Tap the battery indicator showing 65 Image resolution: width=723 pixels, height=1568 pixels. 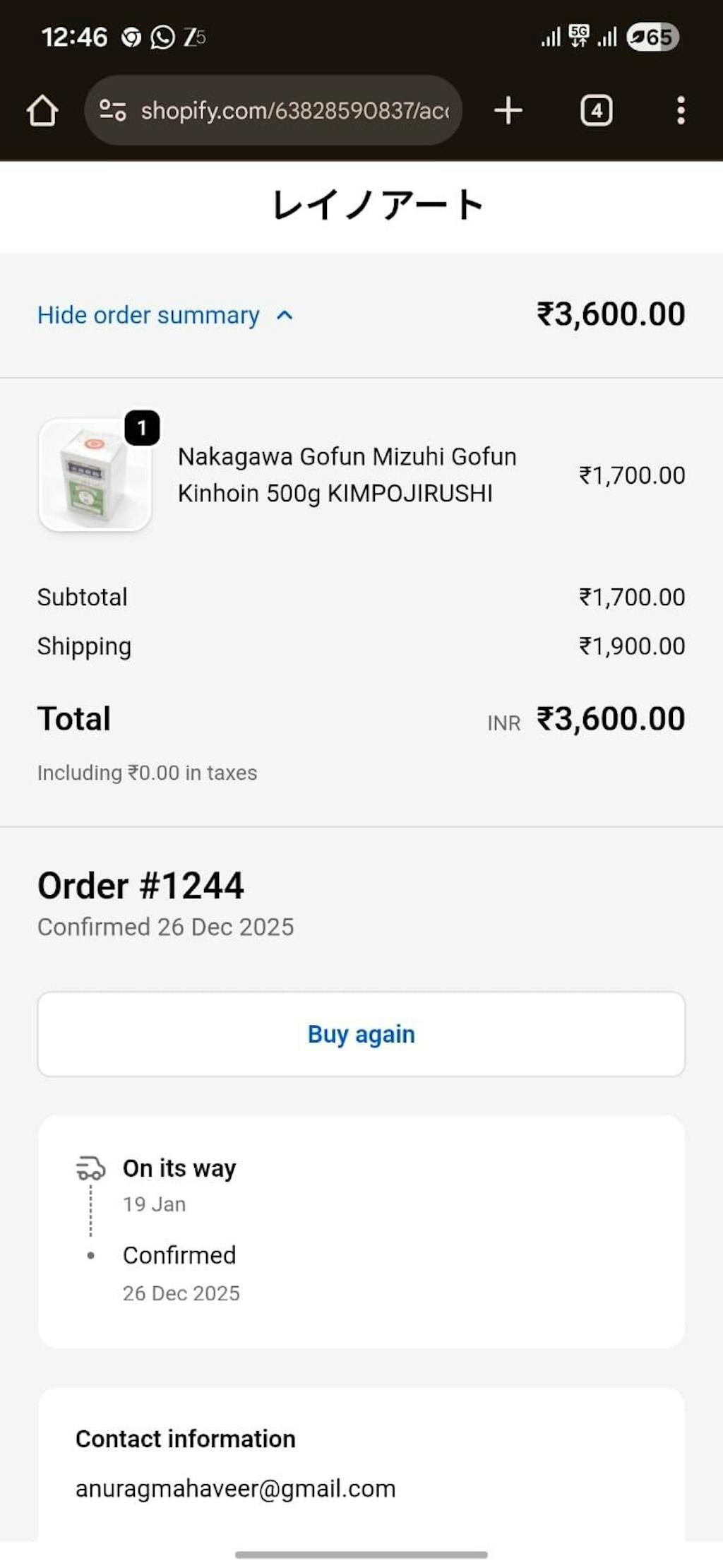(x=653, y=37)
